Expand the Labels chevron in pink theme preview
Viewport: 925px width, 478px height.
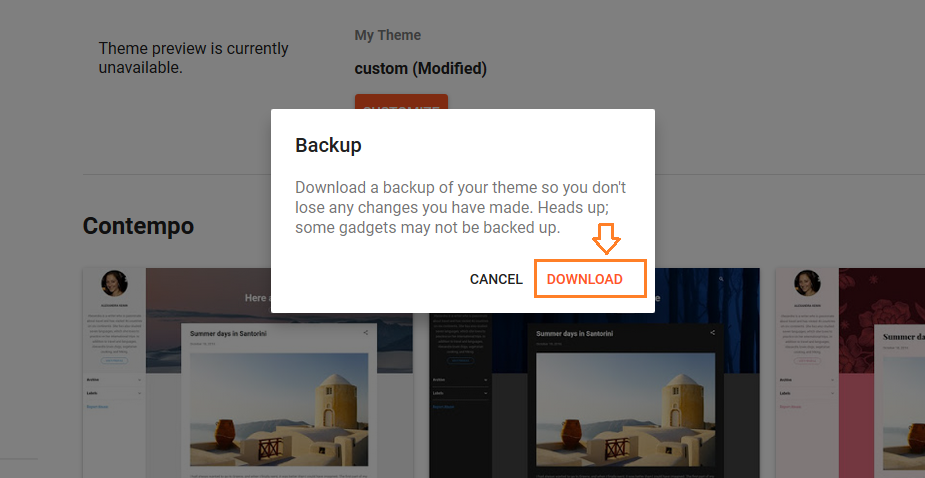[x=832, y=393]
